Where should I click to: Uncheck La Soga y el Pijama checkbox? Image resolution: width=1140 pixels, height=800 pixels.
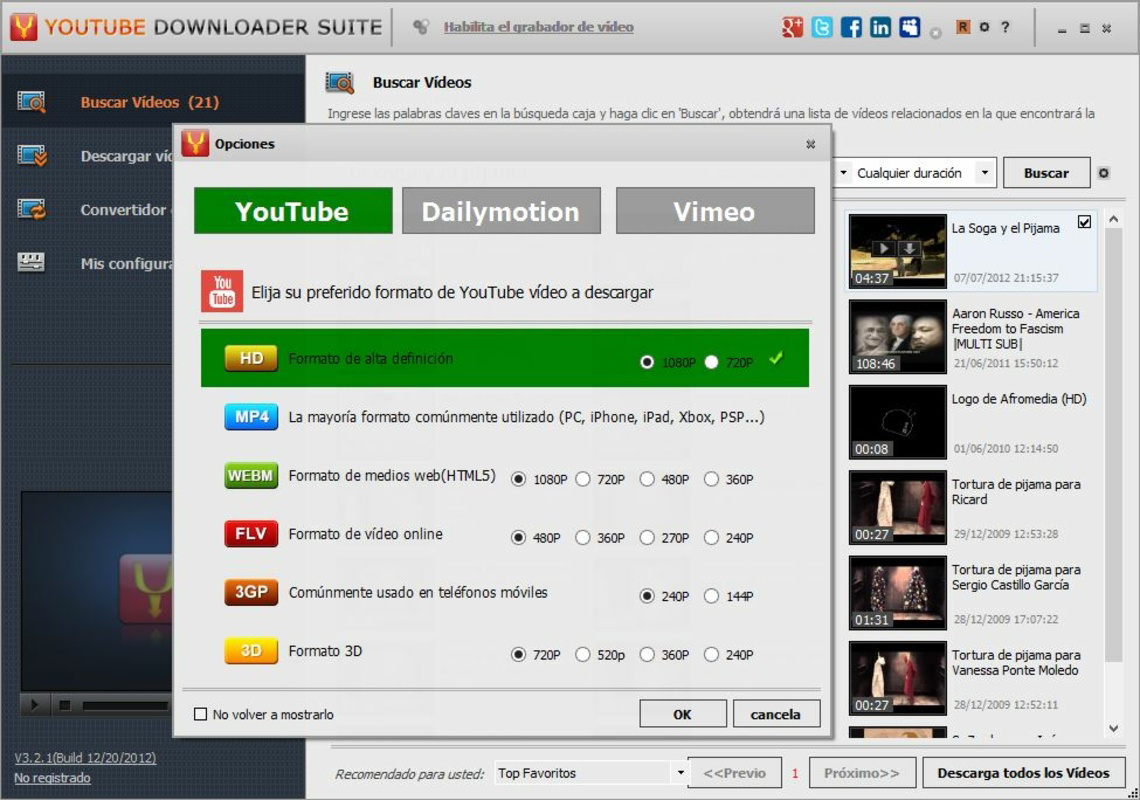click(x=1084, y=222)
